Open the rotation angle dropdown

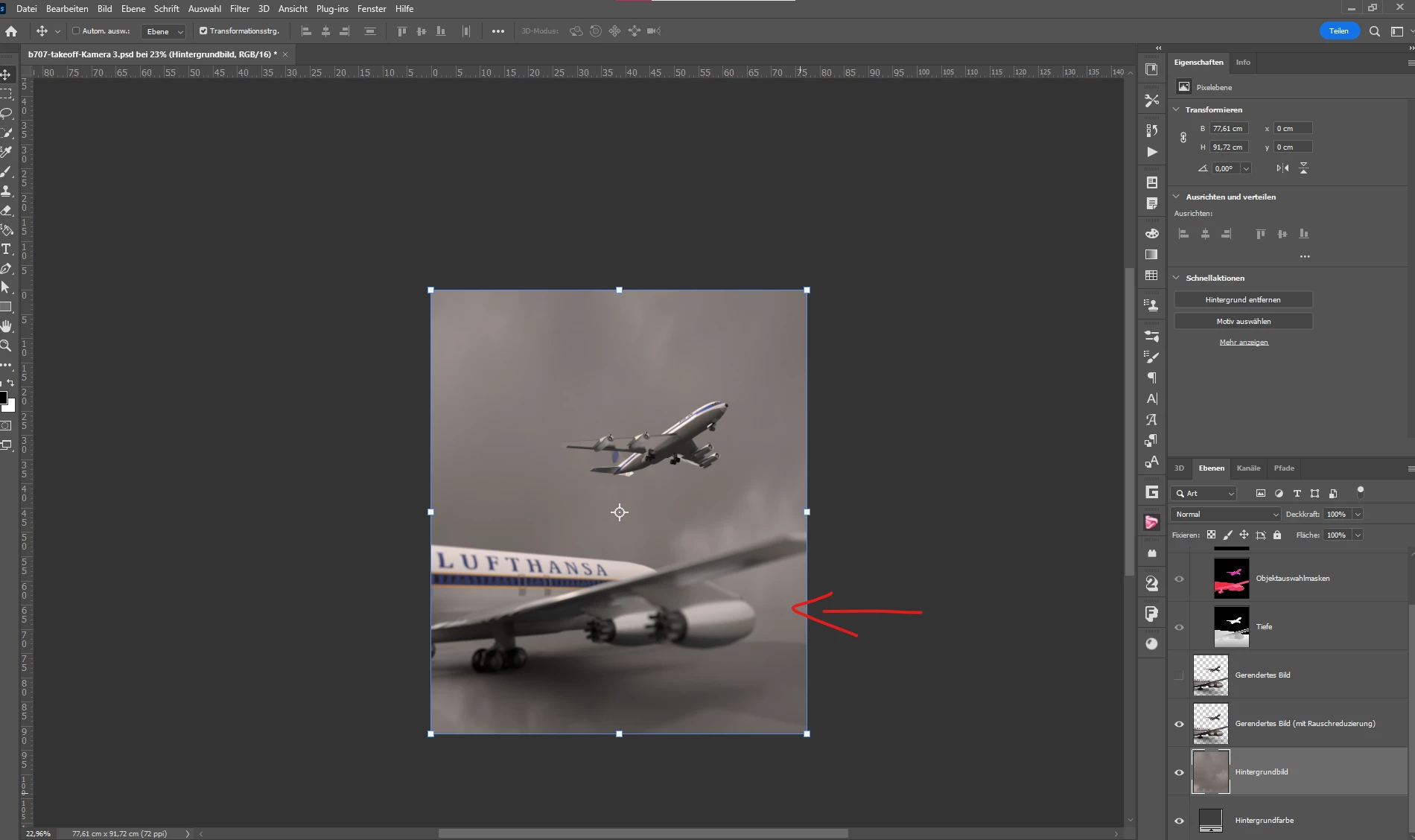point(1246,168)
